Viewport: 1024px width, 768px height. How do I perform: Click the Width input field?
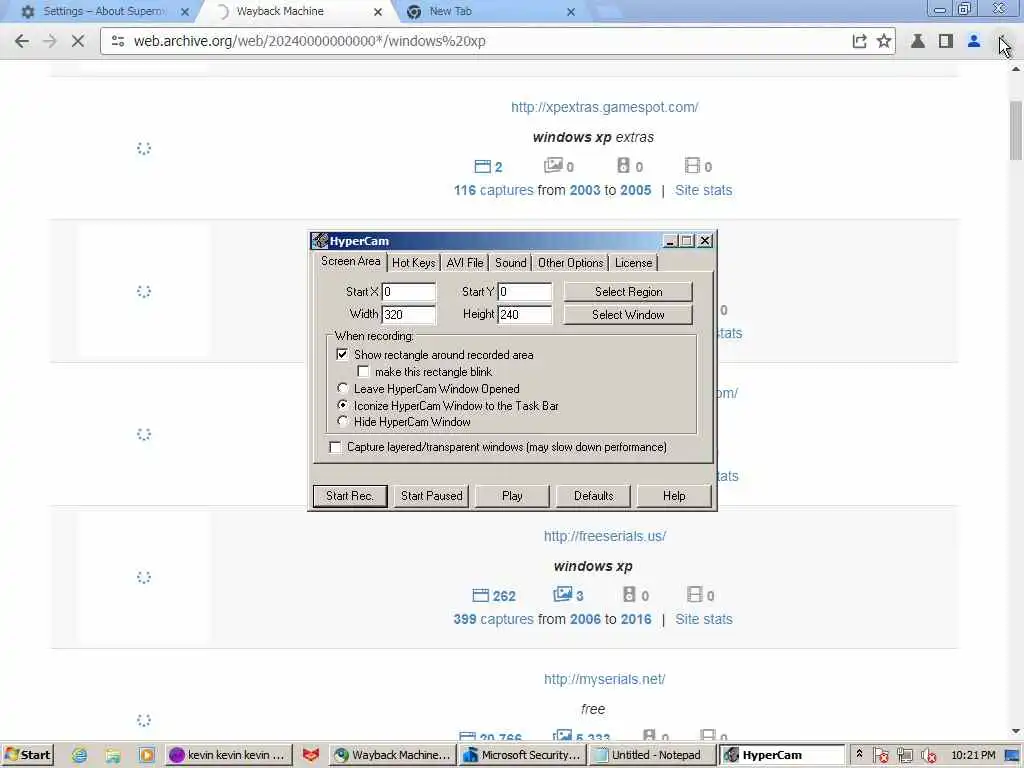[408, 315]
